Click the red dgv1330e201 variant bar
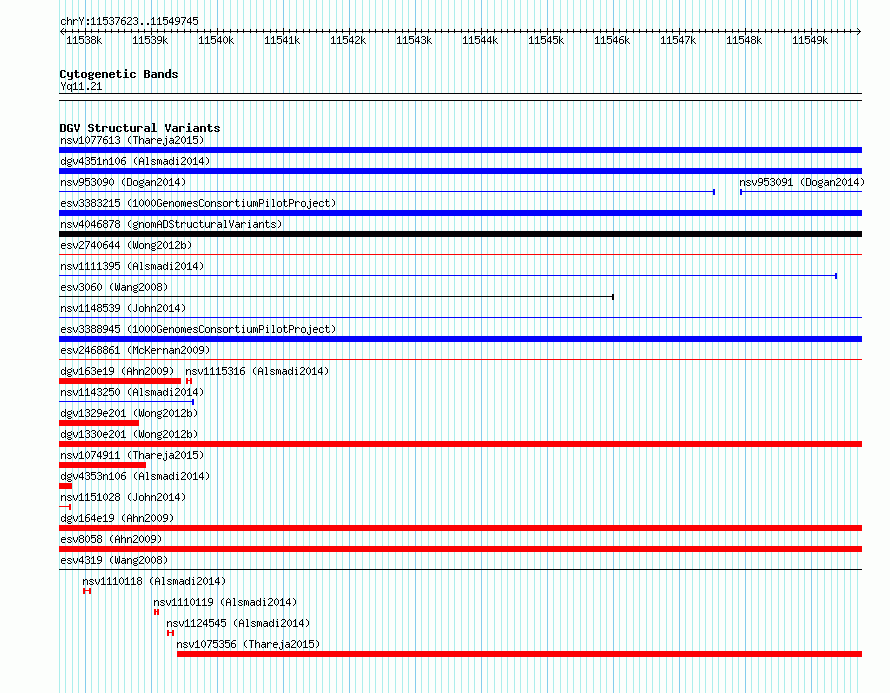Viewport: 890px width, 693px height. click(460, 444)
